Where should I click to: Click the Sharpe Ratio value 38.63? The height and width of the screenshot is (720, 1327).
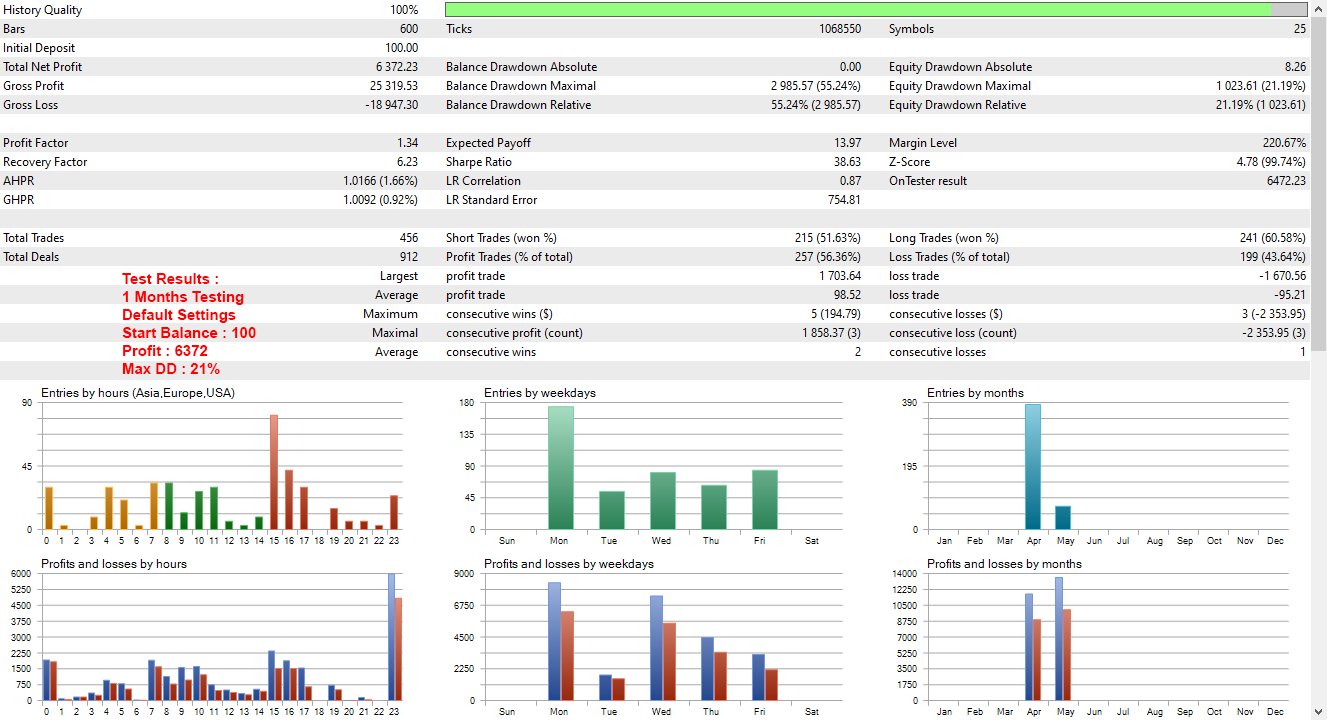pos(847,162)
